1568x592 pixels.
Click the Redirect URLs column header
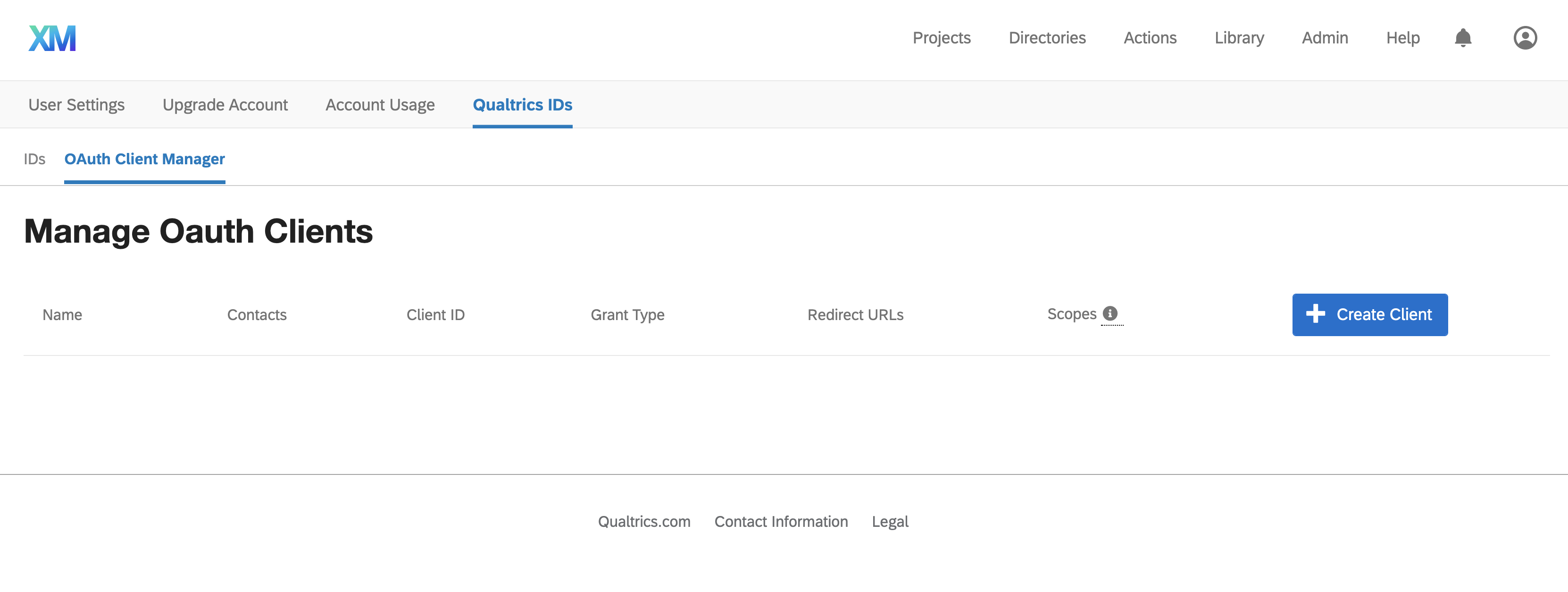(855, 315)
